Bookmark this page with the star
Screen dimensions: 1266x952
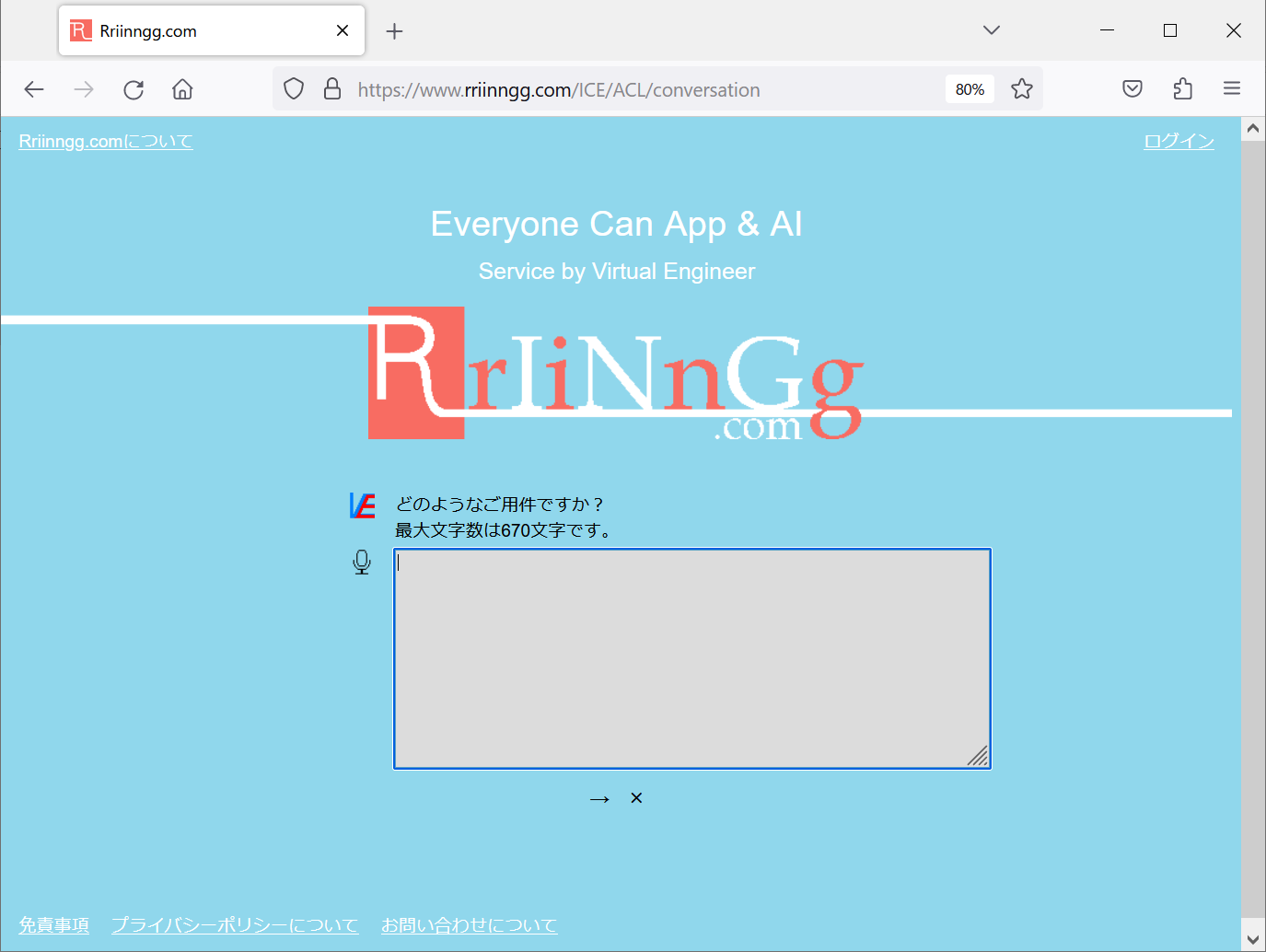pyautogui.click(x=1021, y=89)
